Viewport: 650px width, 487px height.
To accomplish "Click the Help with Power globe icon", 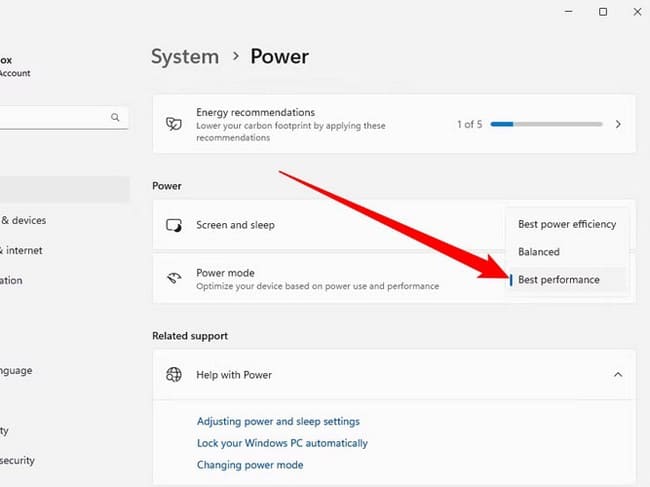I will (x=174, y=375).
